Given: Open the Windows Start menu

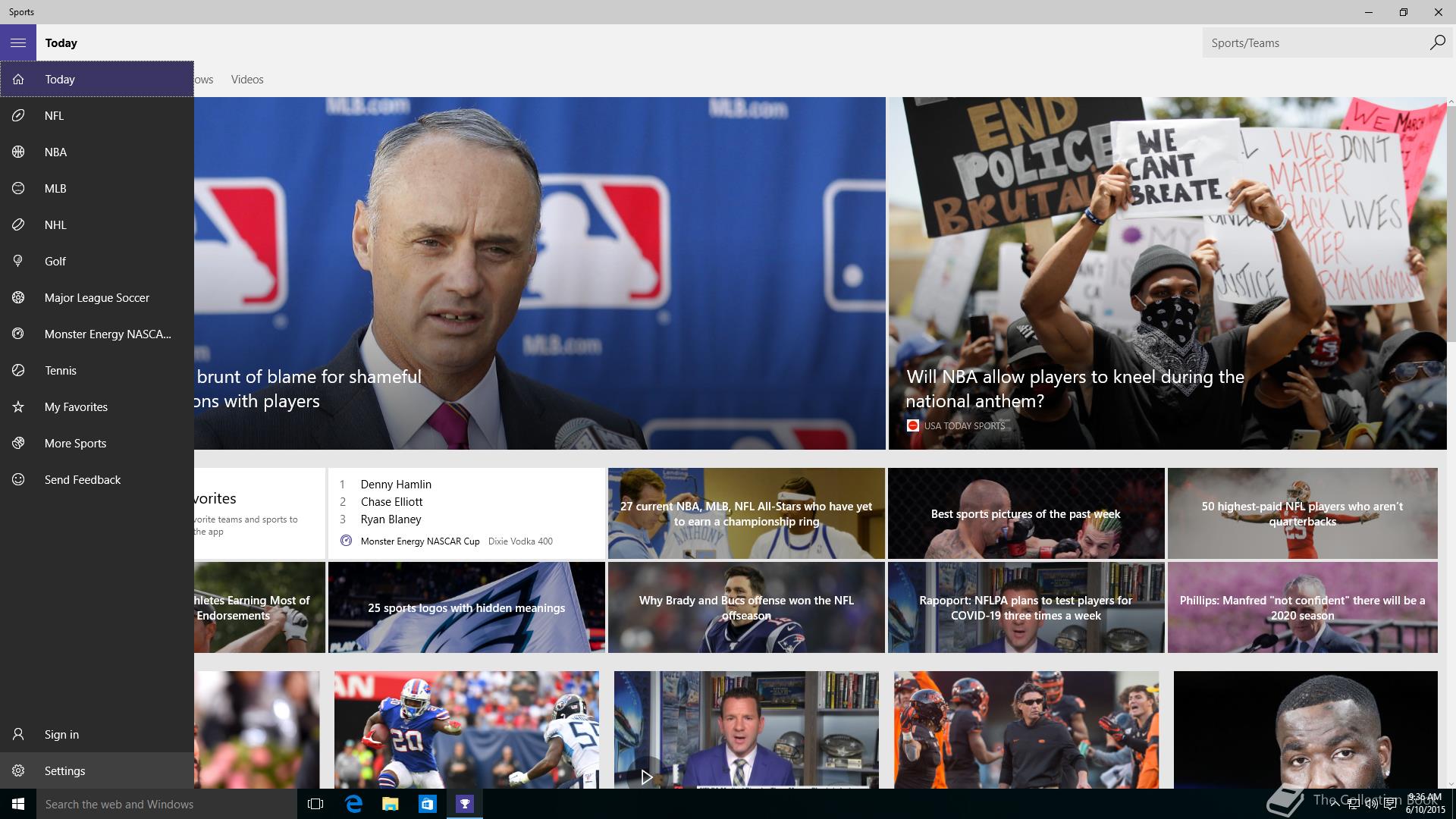Looking at the screenshot, I should pos(18,804).
